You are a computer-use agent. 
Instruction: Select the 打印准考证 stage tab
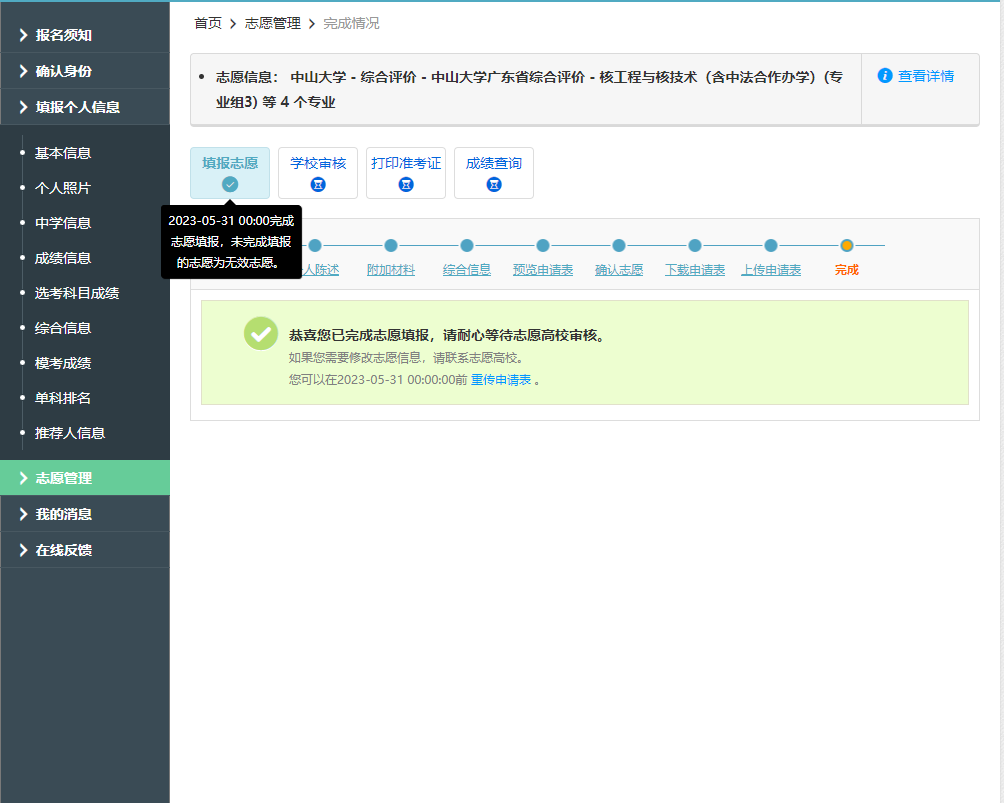point(406,173)
